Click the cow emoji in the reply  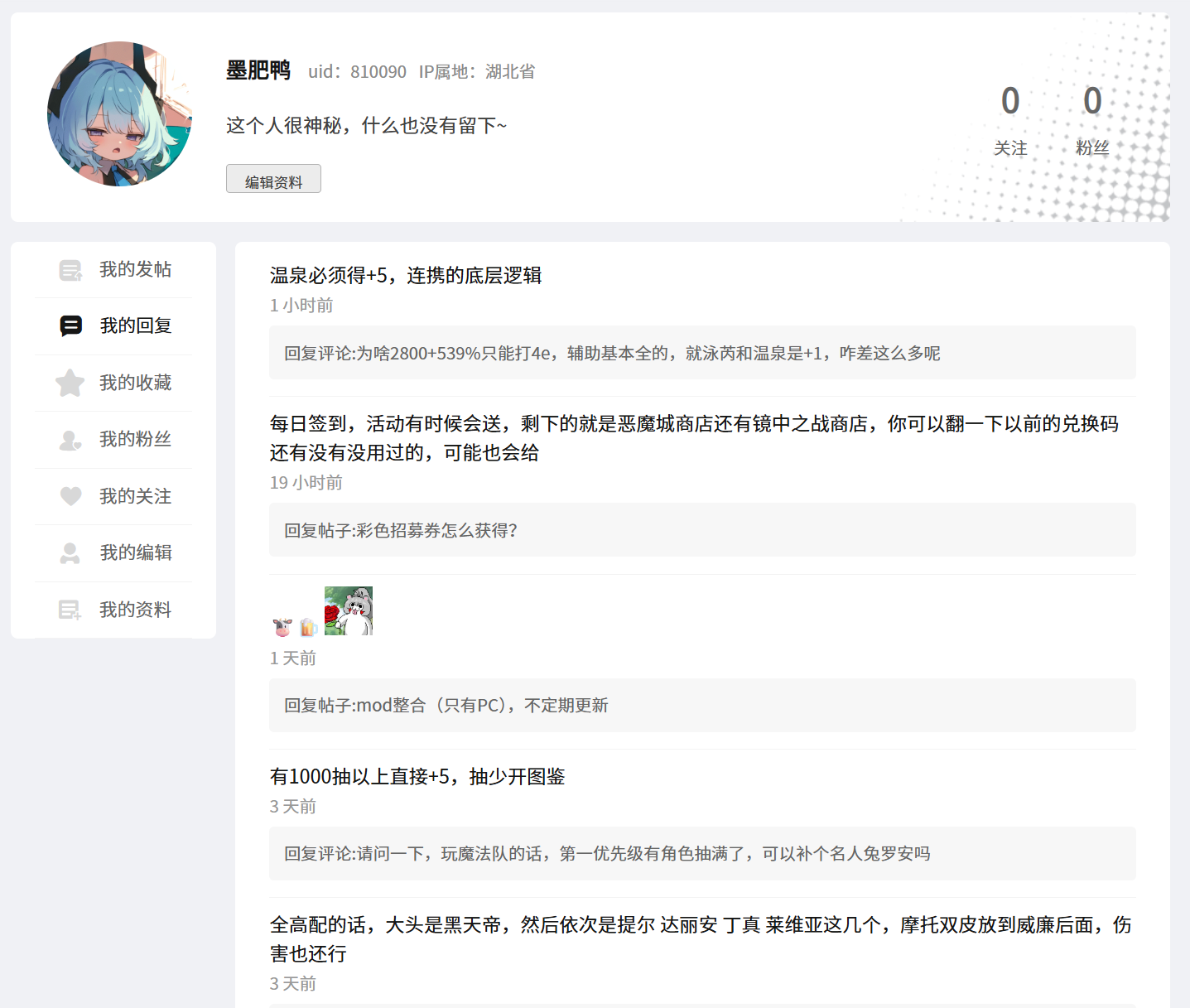pyautogui.click(x=282, y=627)
